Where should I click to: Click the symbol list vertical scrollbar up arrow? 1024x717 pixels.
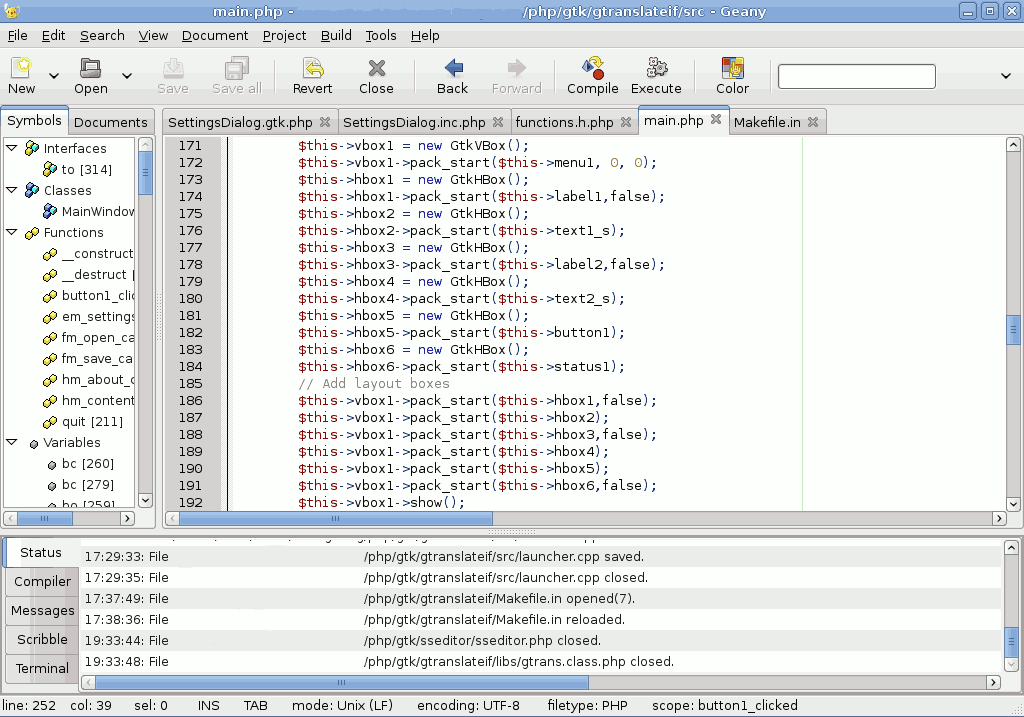click(146, 144)
